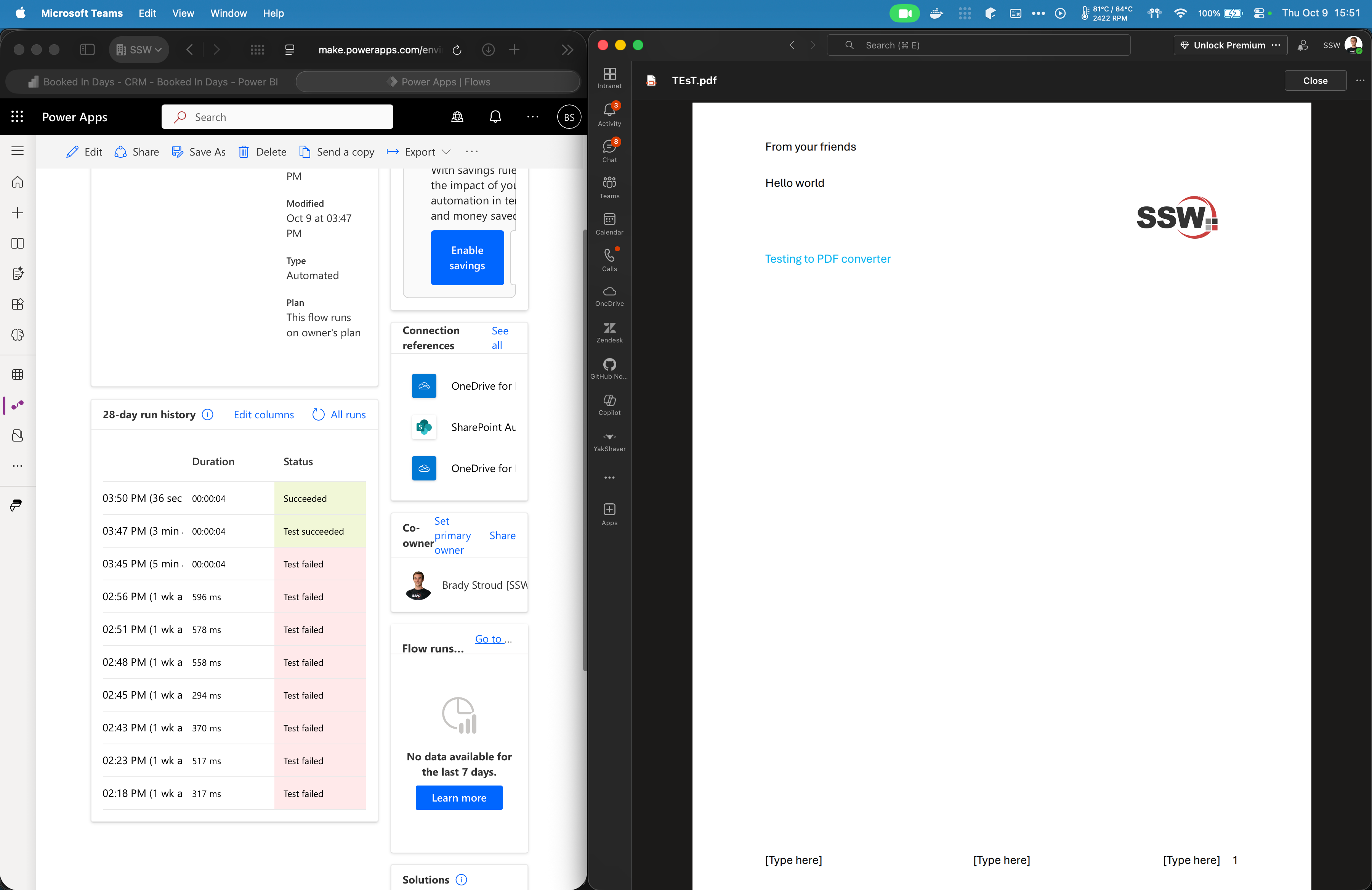Expand the Export dropdown
Image resolution: width=1372 pixels, height=890 pixels.
coord(446,152)
